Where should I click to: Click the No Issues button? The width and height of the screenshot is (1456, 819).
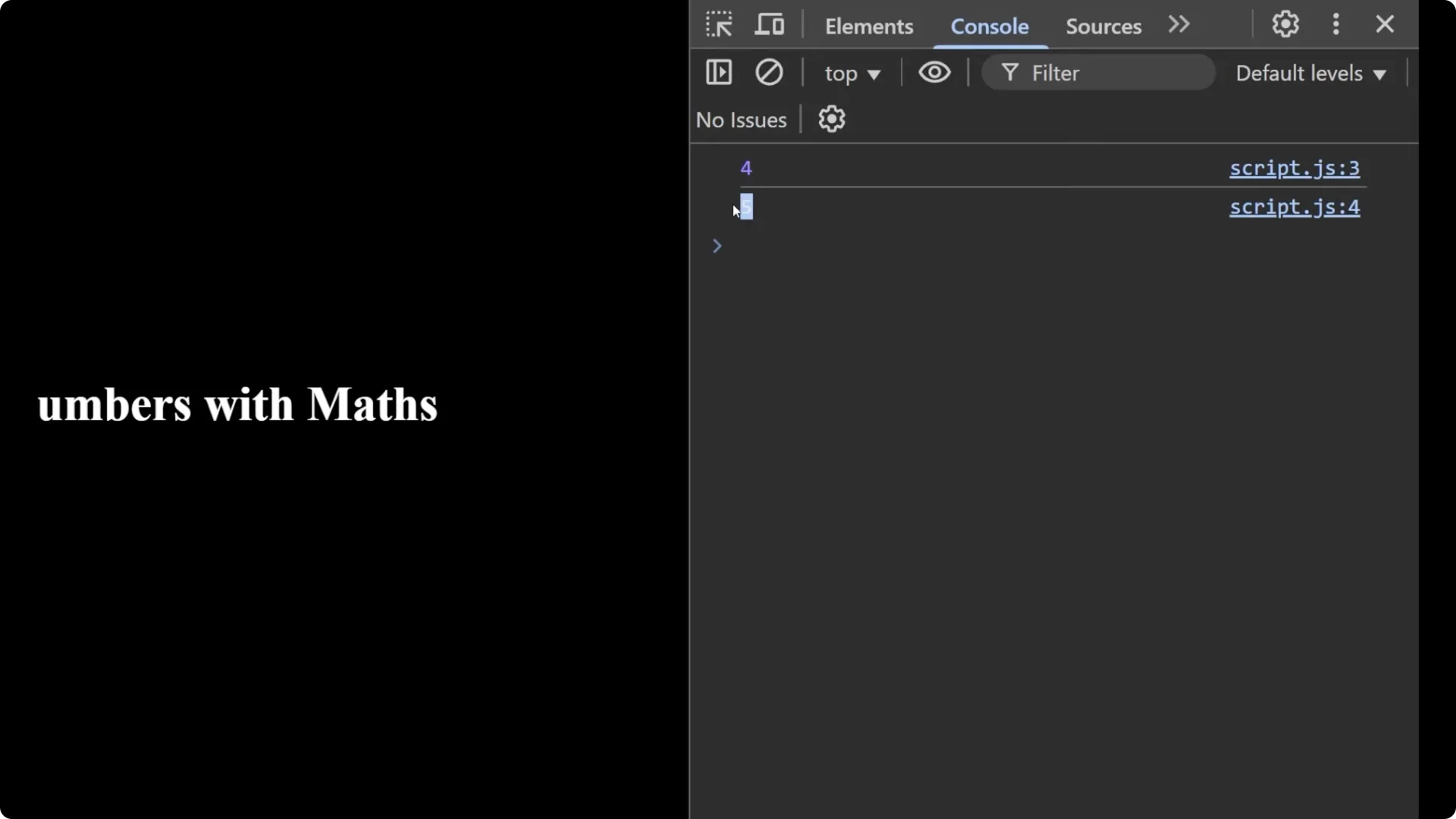pyautogui.click(x=742, y=119)
